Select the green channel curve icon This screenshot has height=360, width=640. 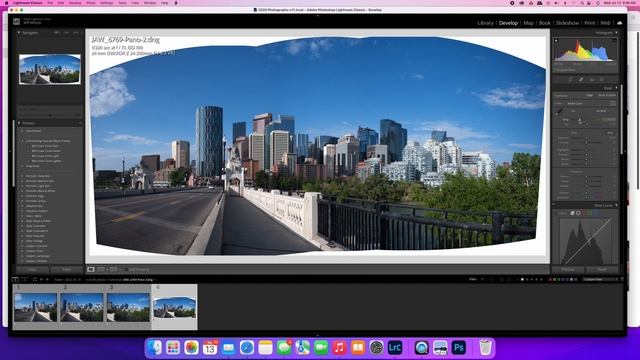(589, 213)
